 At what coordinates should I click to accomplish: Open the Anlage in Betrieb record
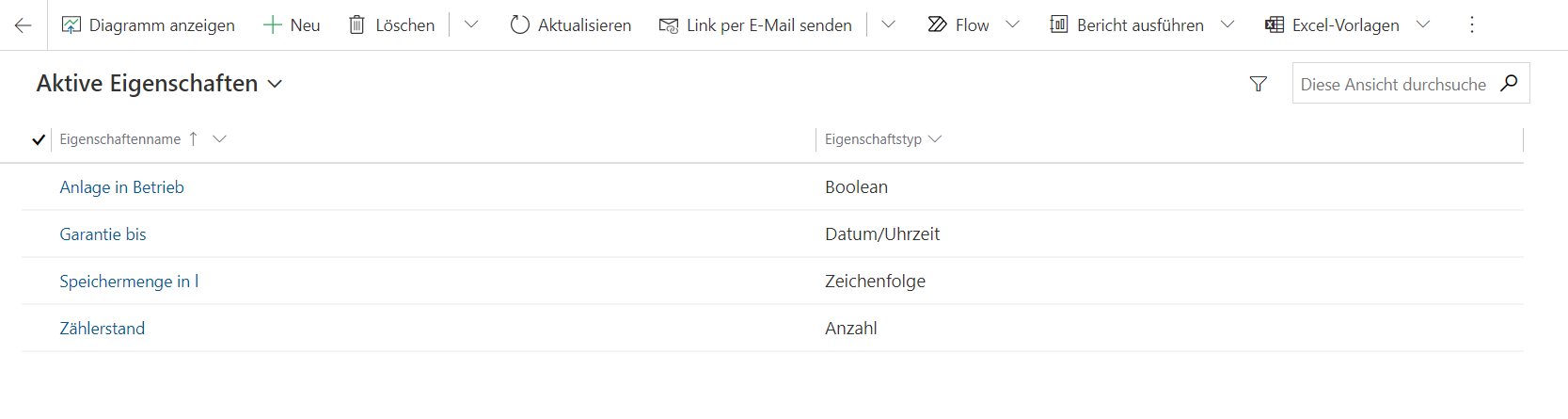click(x=122, y=187)
